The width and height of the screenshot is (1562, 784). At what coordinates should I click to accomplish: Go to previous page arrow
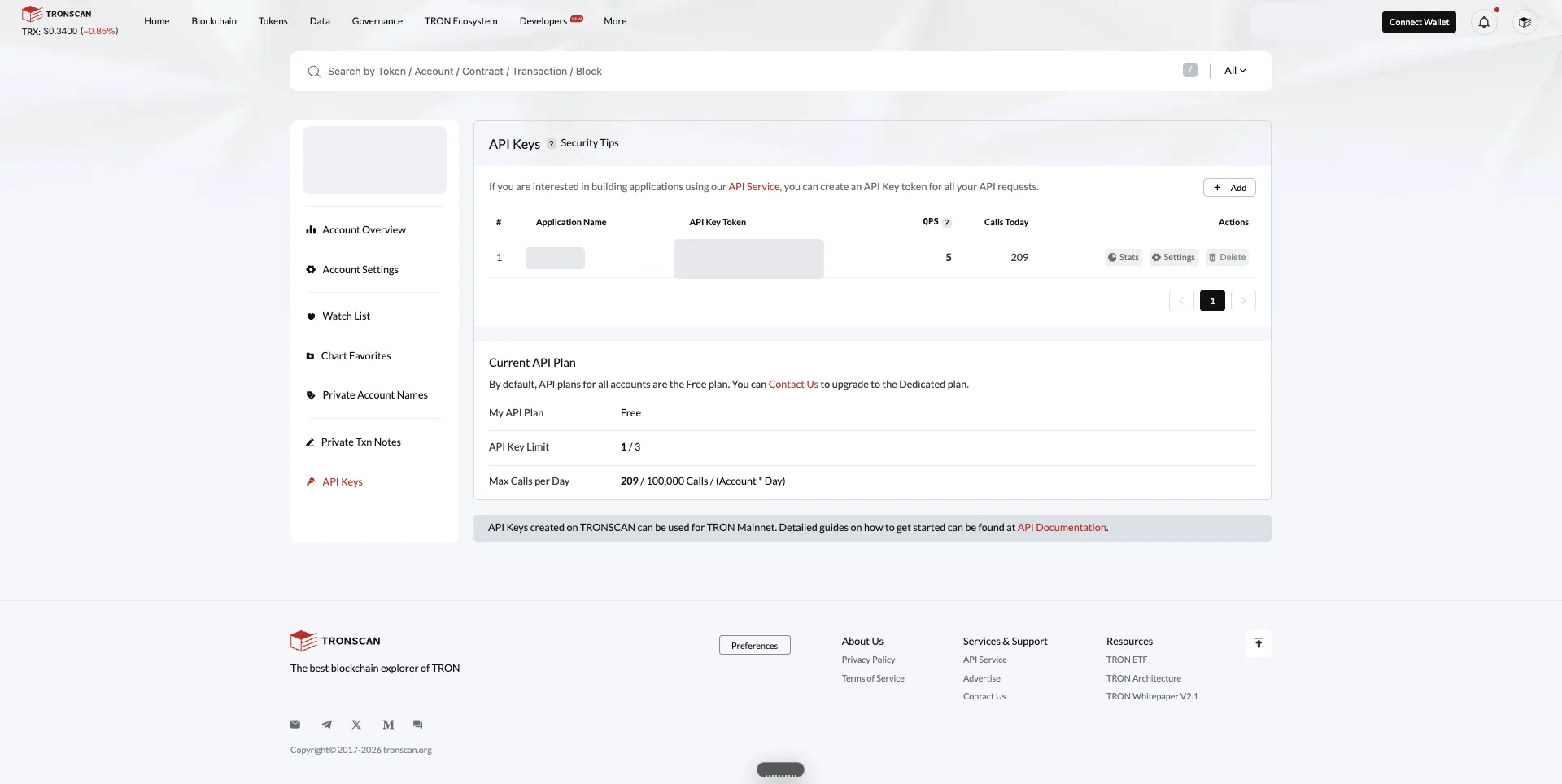point(1181,301)
